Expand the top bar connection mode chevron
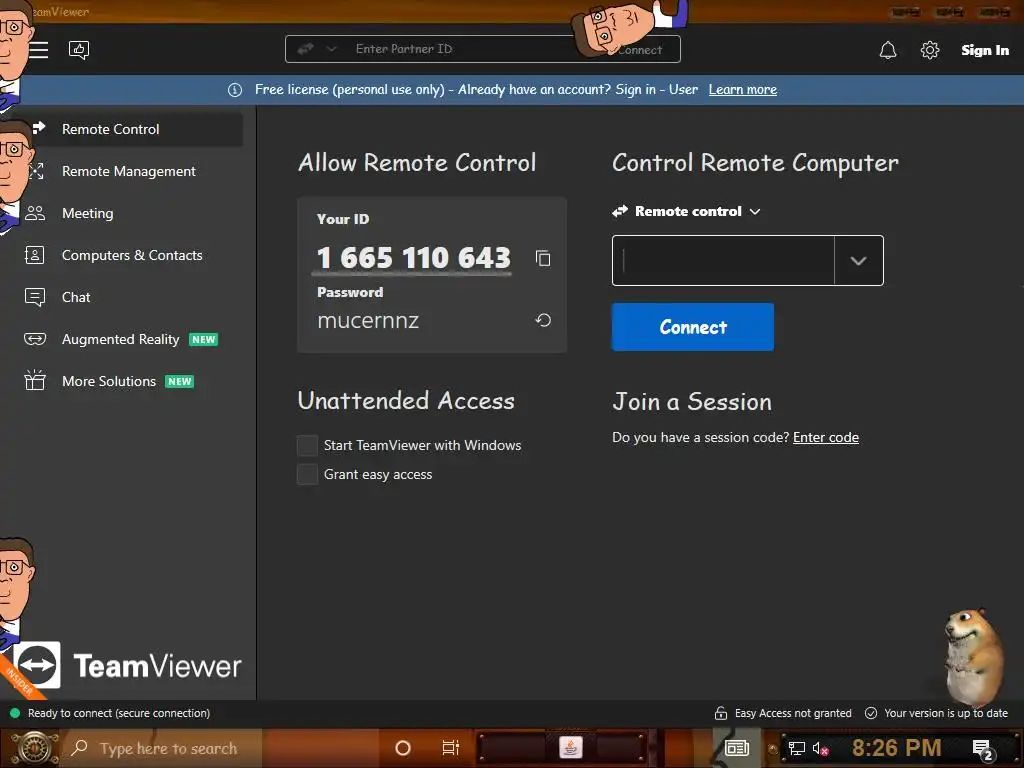This screenshot has width=1024, height=768. 331,49
